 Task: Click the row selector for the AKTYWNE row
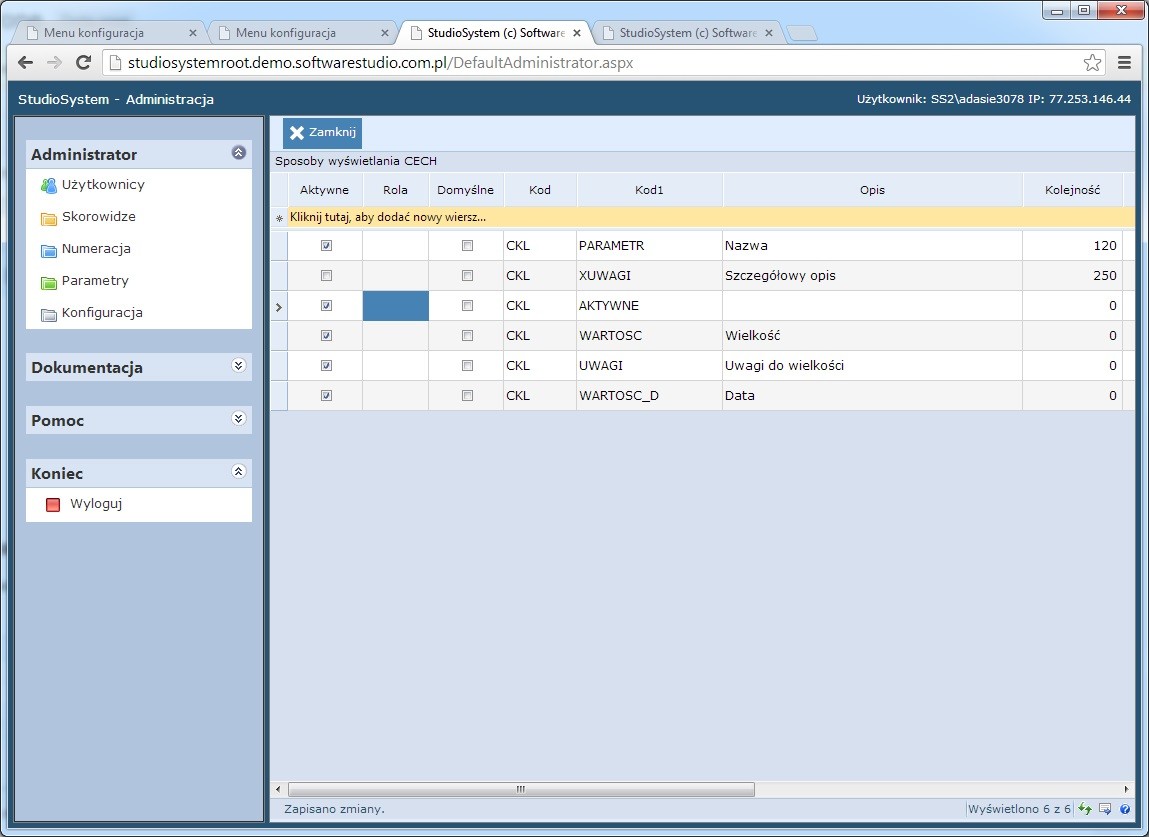tap(279, 306)
